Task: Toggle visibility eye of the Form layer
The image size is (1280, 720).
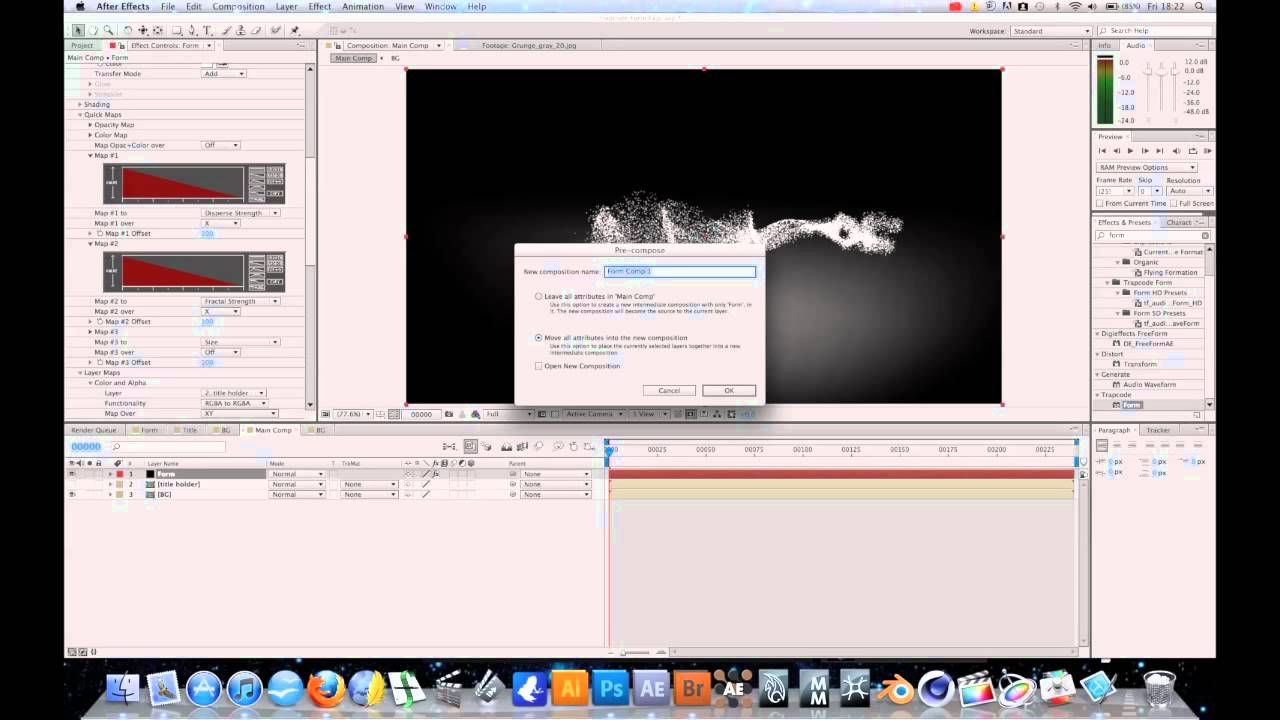Action: pos(72,474)
